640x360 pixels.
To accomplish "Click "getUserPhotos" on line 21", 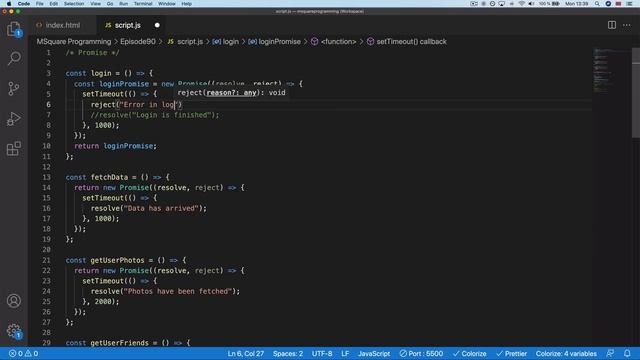I will [x=117, y=260].
